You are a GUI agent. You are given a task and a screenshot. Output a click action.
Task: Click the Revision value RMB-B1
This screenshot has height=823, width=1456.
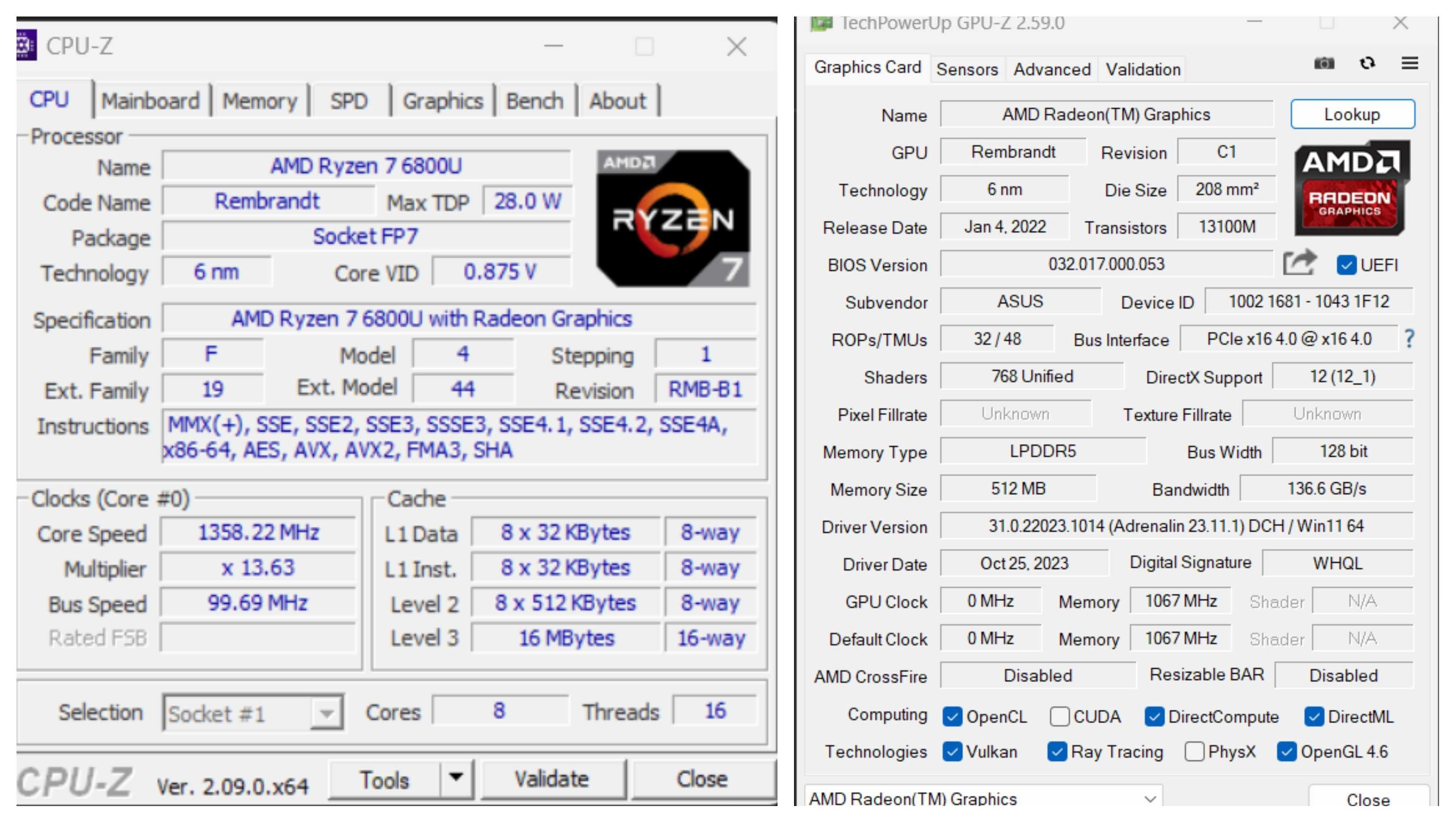pyautogui.click(x=705, y=390)
